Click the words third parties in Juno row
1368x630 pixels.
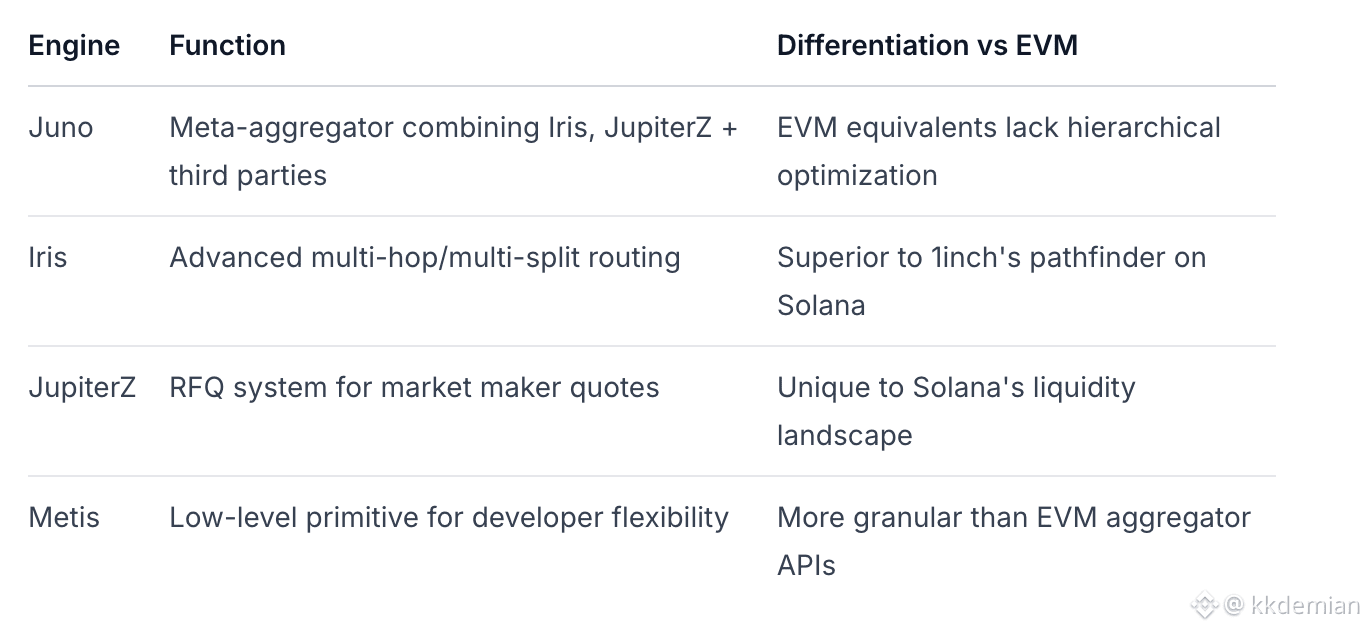[x=248, y=176]
